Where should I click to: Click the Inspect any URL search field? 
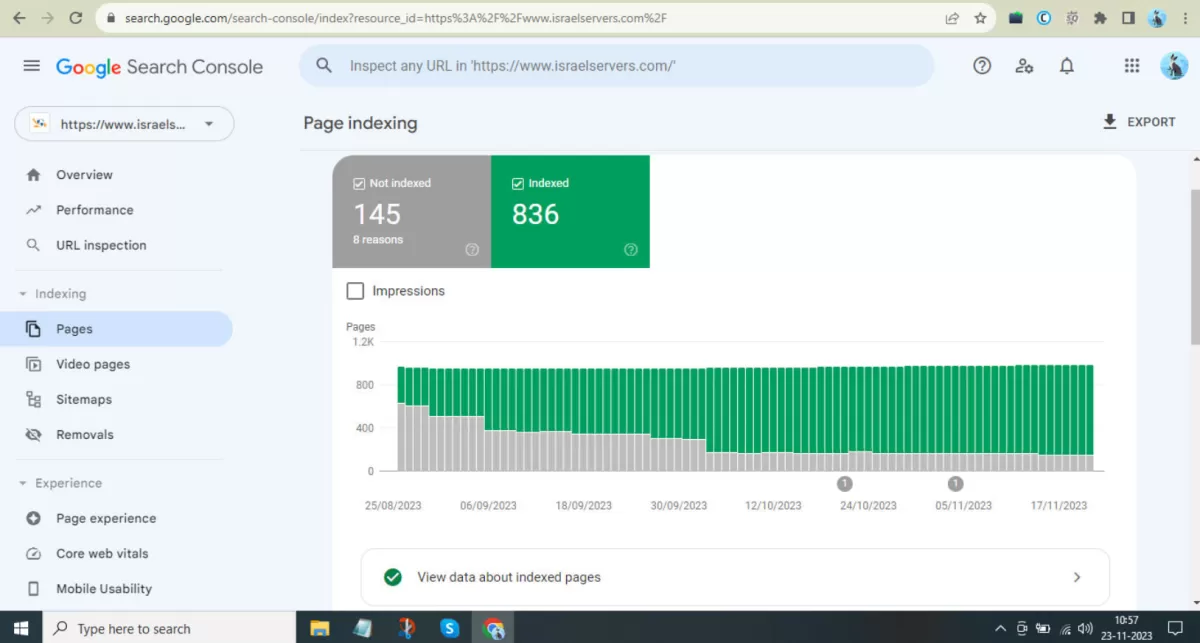click(x=616, y=66)
